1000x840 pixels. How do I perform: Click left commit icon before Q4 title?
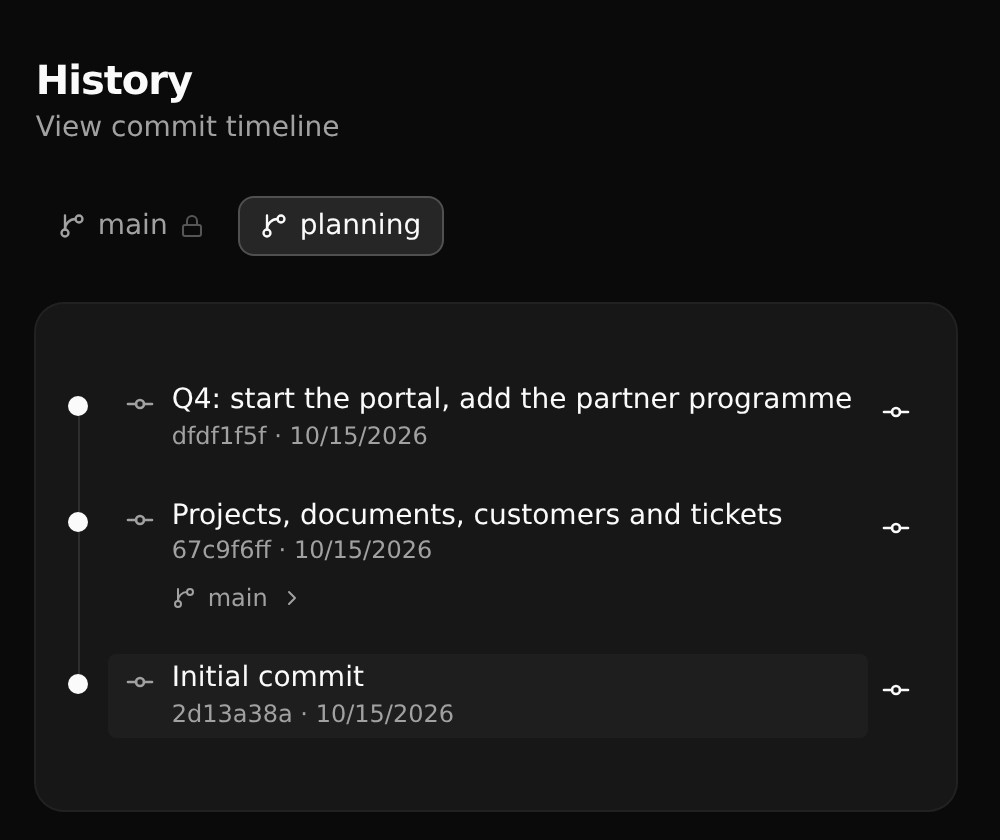point(140,404)
